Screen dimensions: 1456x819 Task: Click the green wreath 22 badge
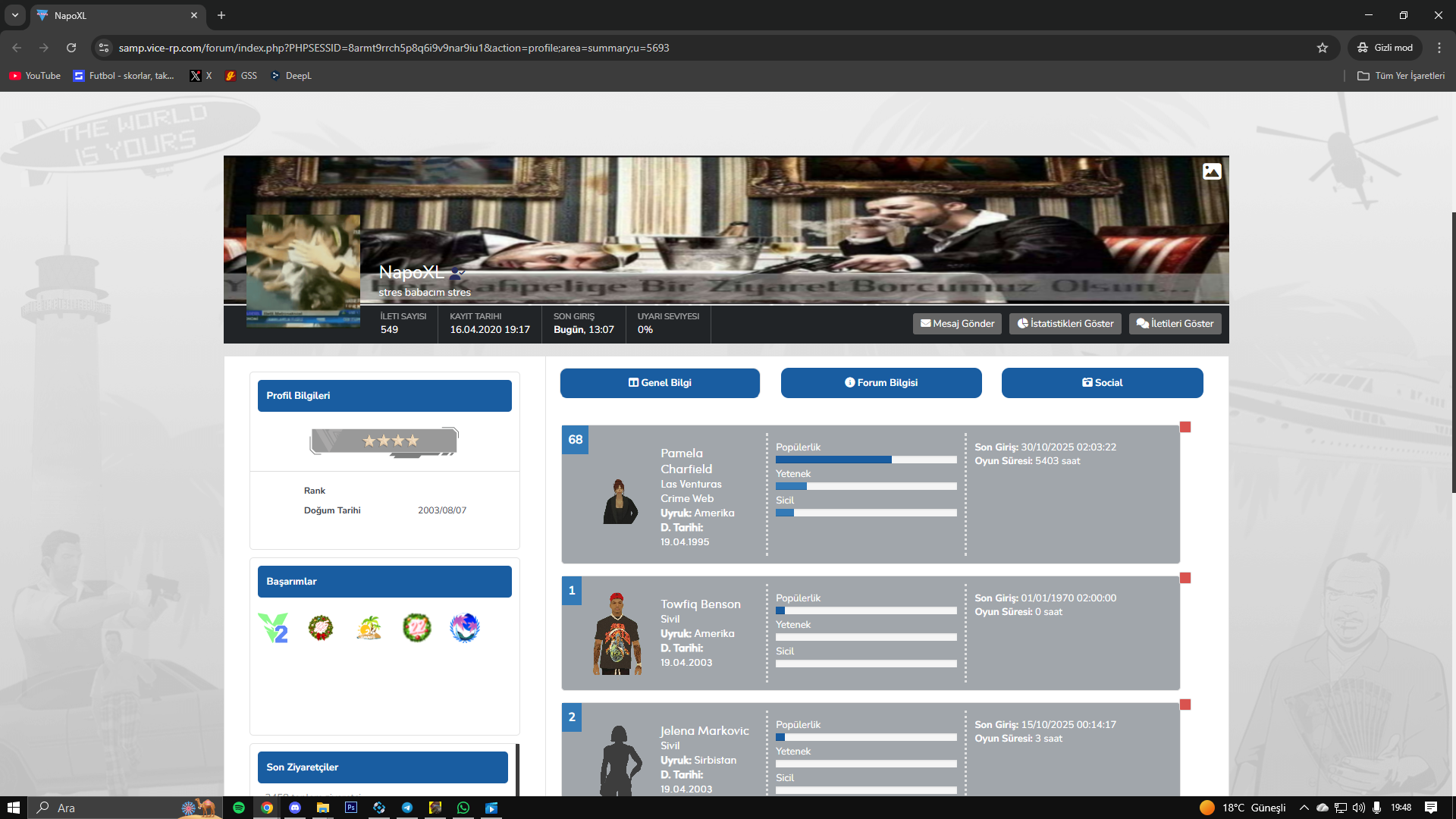click(x=416, y=628)
